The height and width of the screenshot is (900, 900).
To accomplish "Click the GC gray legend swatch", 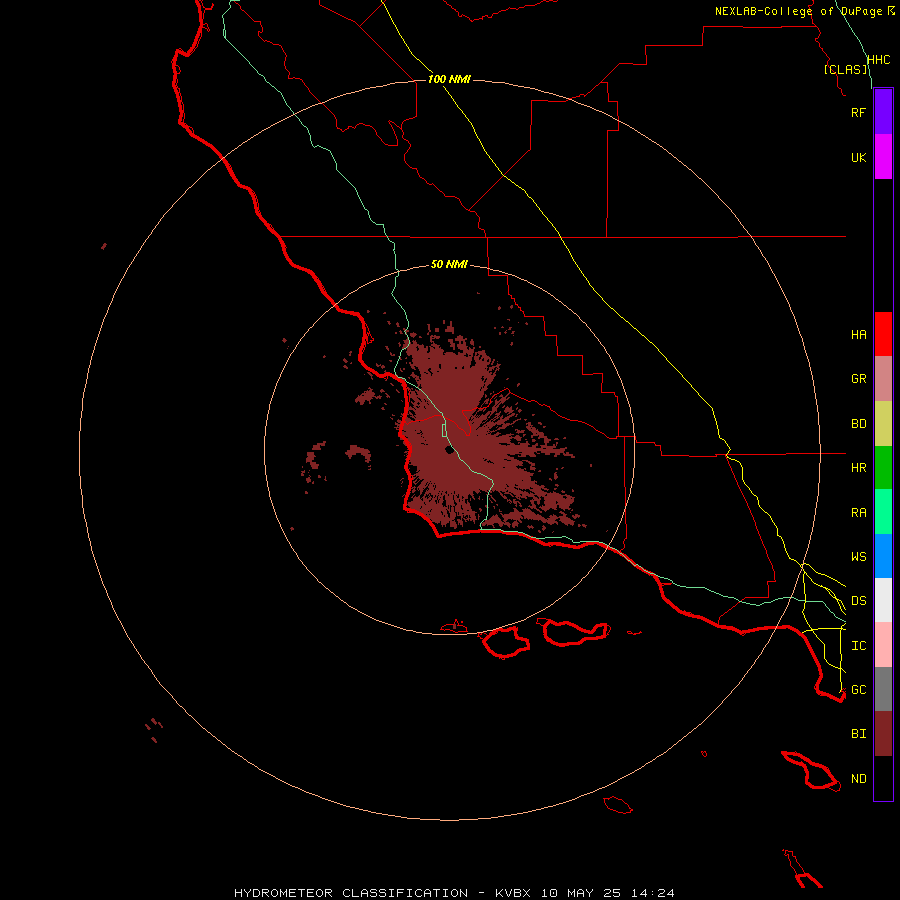I will [883, 689].
